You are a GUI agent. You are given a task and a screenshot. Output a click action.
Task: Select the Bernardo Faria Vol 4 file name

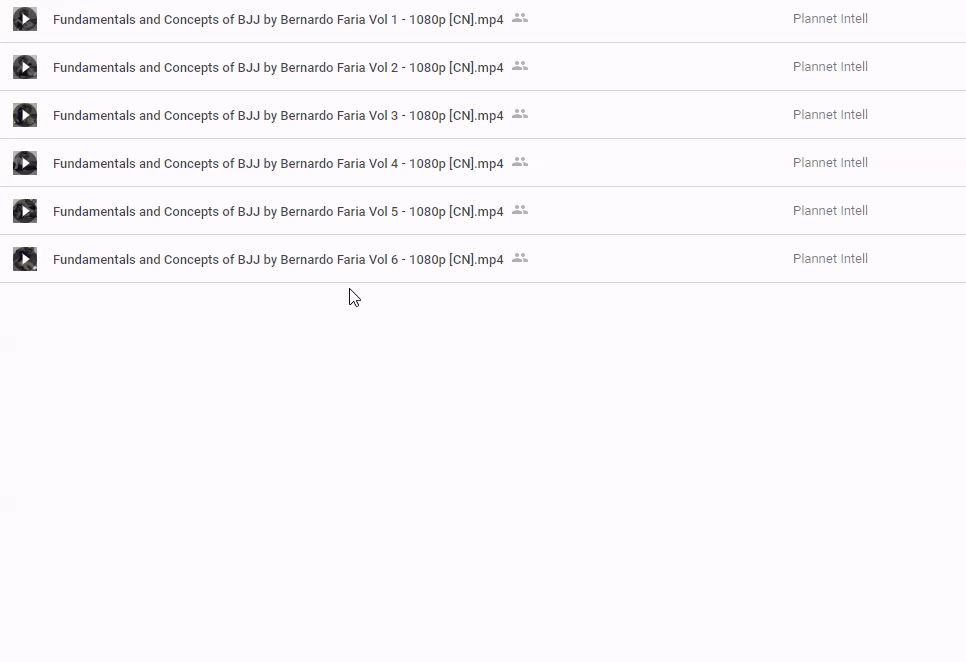pos(278,163)
